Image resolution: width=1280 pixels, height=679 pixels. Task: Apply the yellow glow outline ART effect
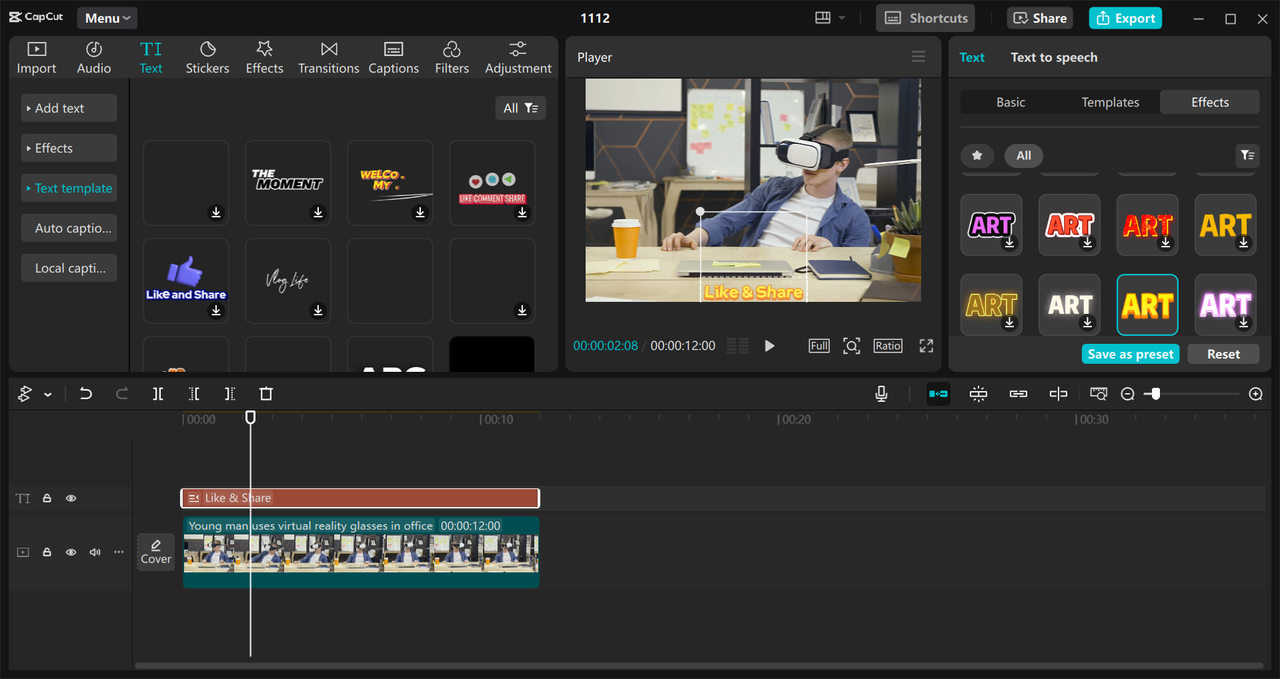click(991, 305)
